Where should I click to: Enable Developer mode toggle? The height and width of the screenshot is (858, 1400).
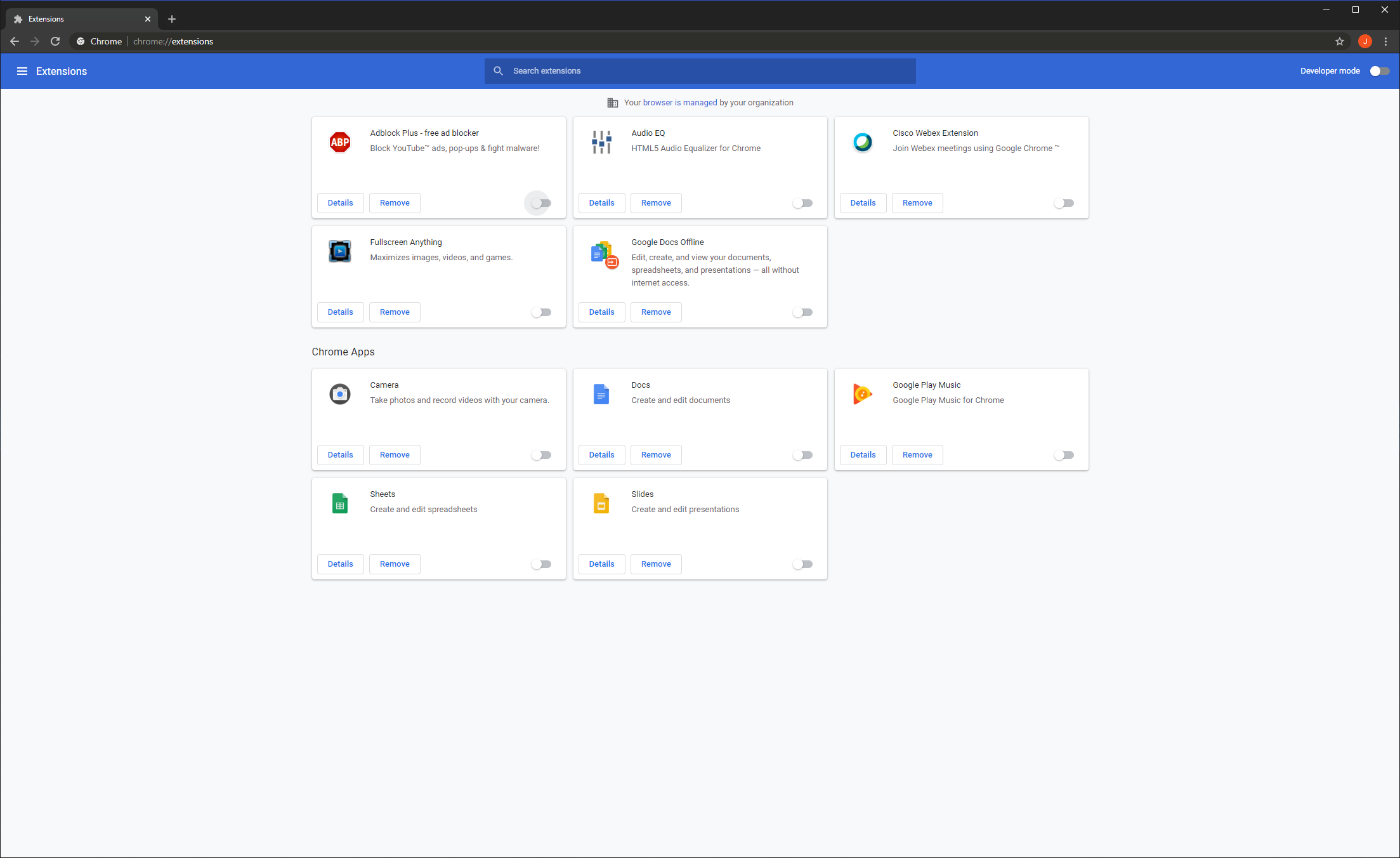[1379, 71]
